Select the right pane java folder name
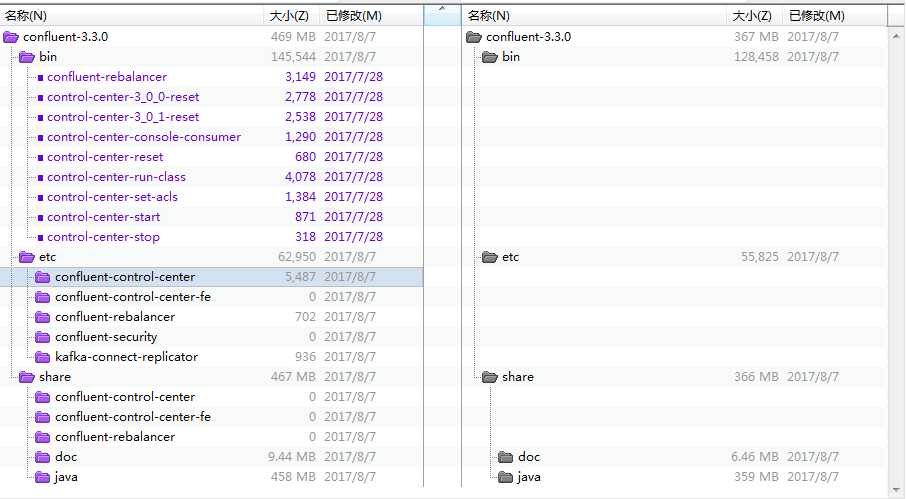Image resolution: width=906 pixels, height=499 pixels. pos(529,477)
